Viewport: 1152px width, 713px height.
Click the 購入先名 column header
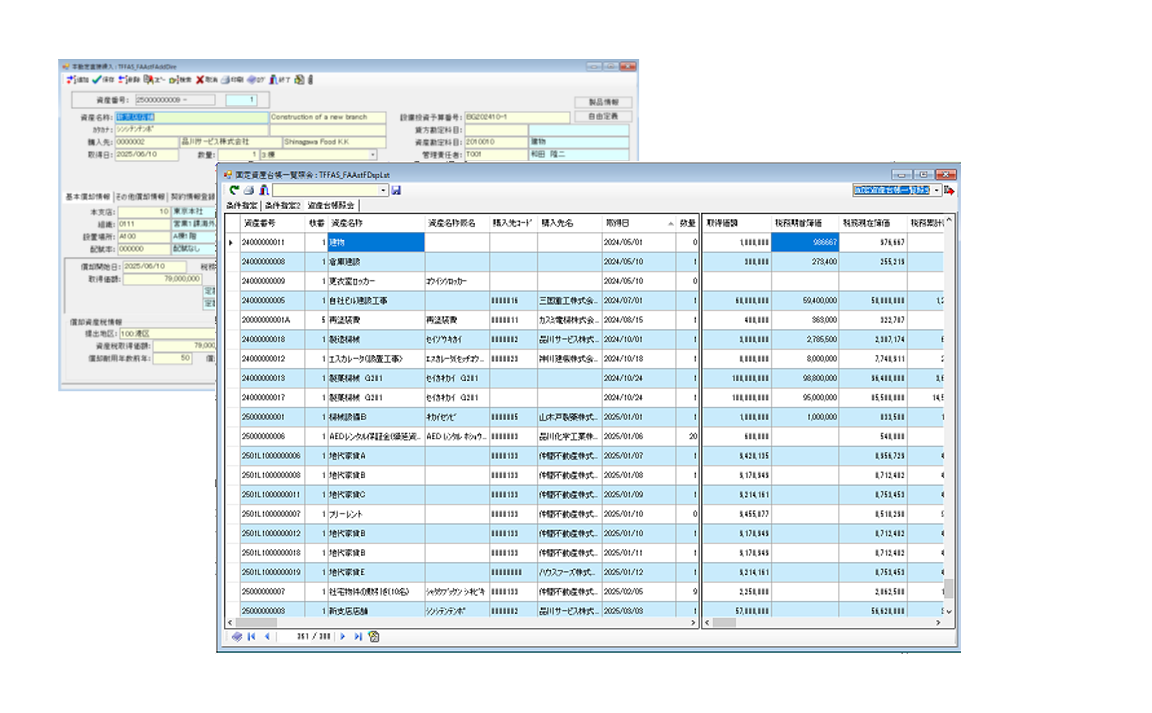569,223
